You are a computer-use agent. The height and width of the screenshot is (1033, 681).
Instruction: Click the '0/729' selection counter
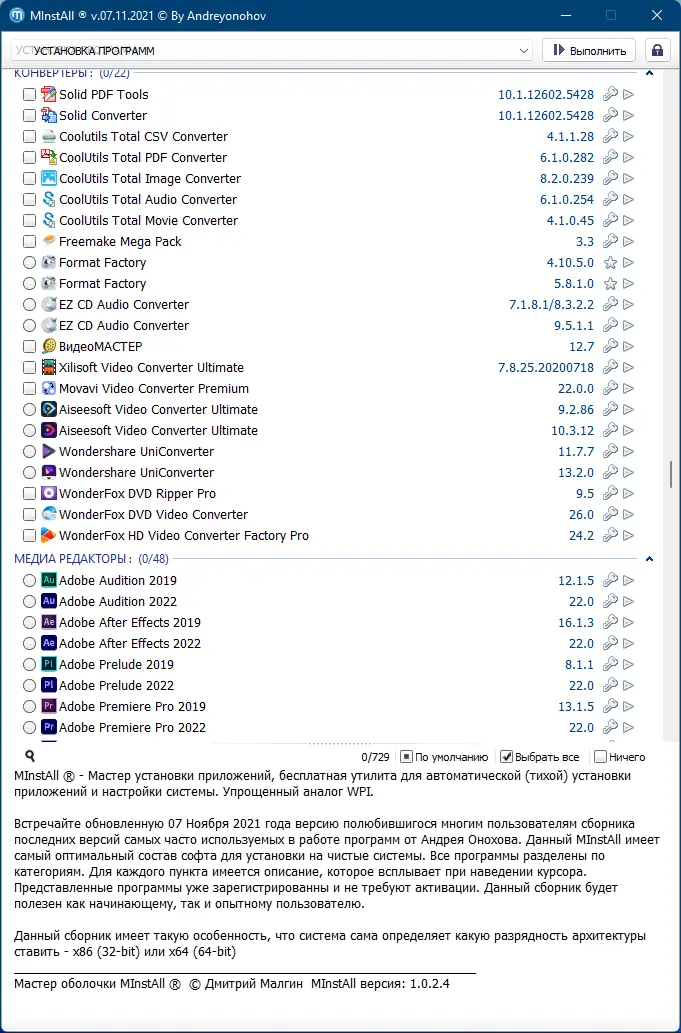(375, 757)
